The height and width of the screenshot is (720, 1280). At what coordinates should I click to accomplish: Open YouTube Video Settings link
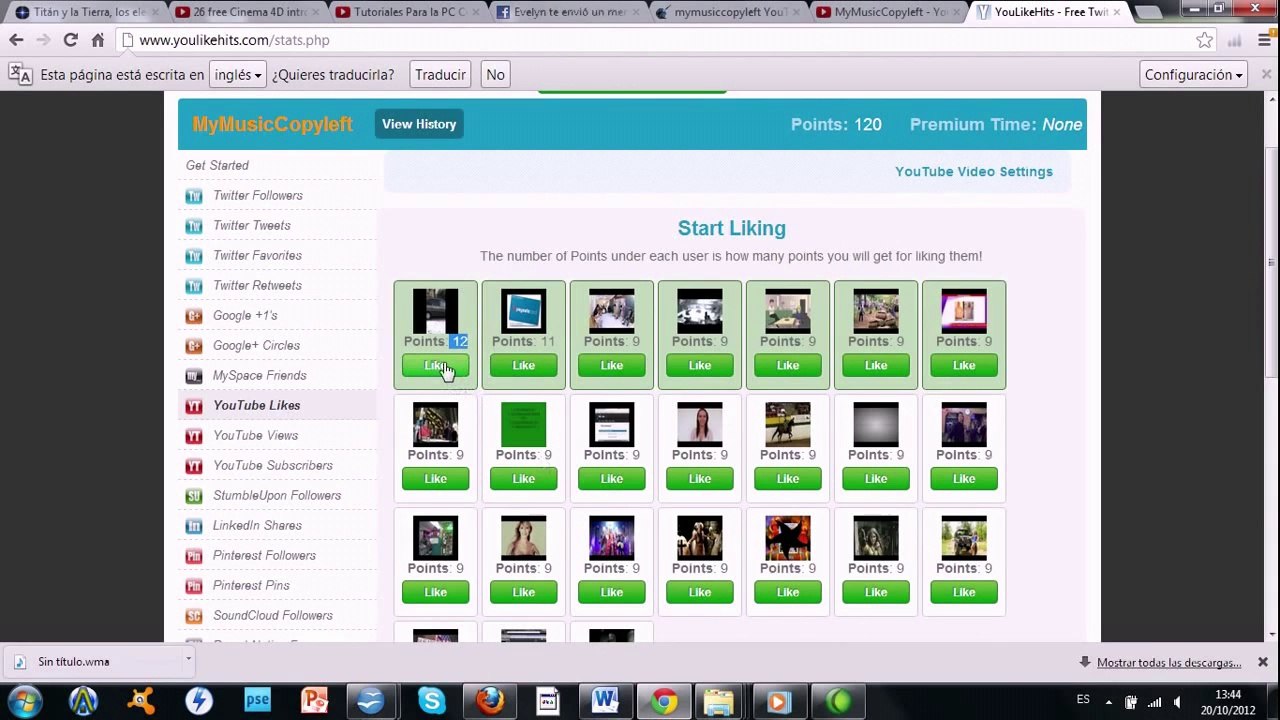(974, 172)
